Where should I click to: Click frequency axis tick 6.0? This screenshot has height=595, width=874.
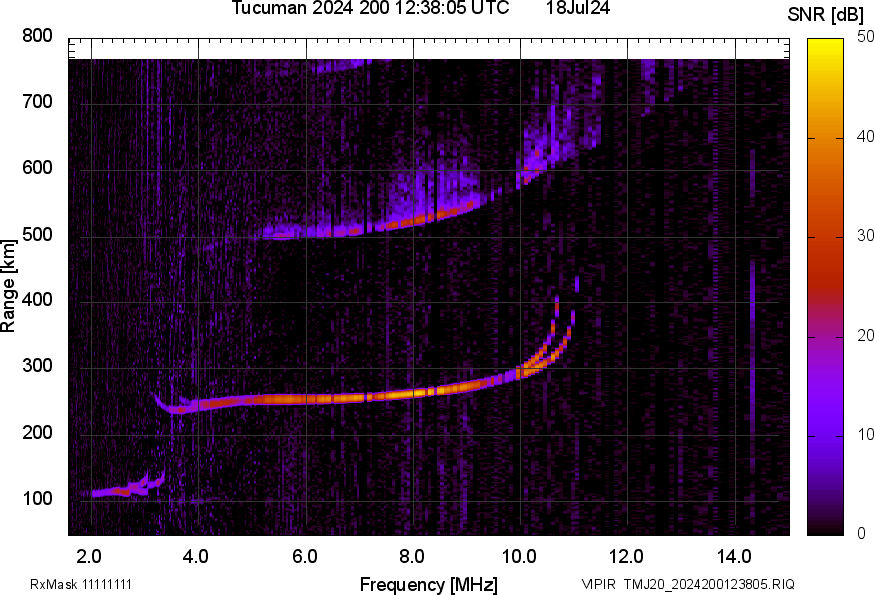[304, 556]
